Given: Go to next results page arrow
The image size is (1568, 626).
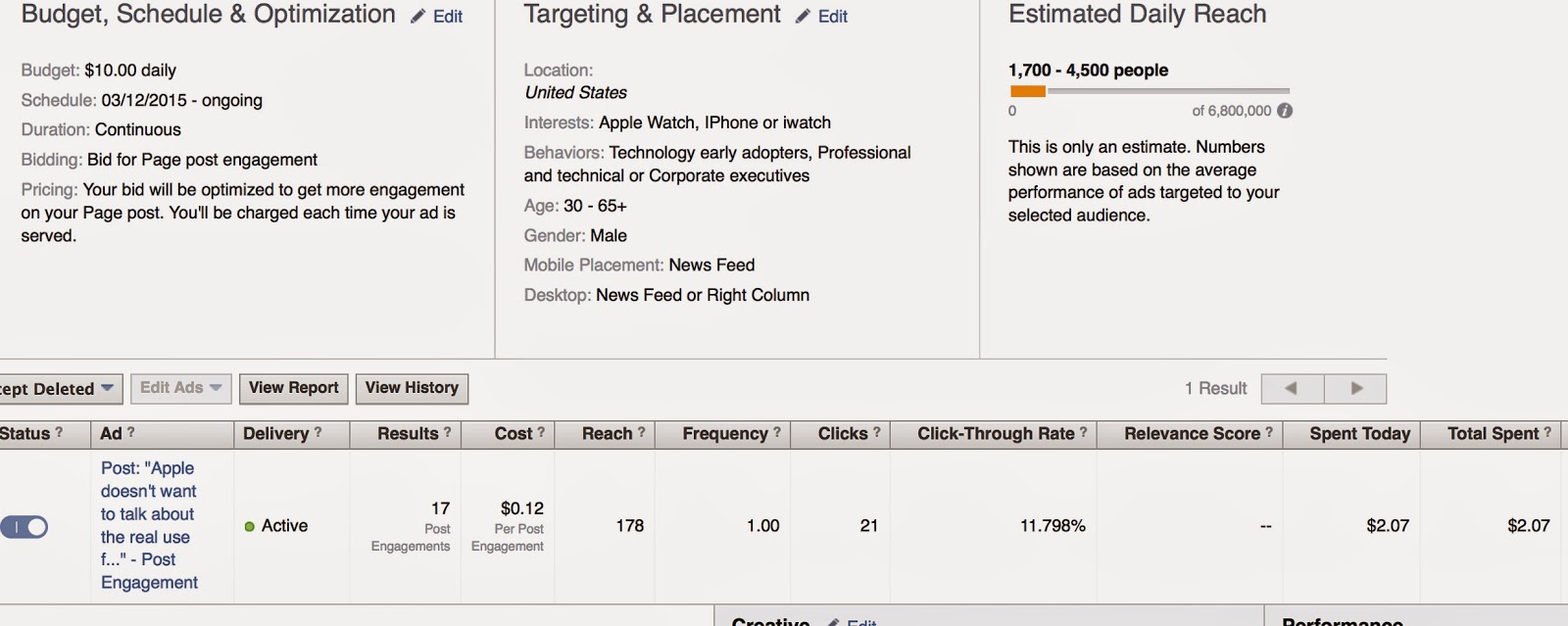Looking at the screenshot, I should click(x=1356, y=388).
